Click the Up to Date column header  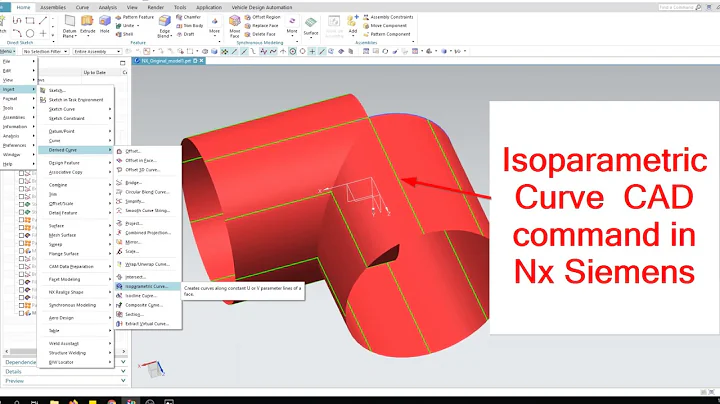coord(95,73)
